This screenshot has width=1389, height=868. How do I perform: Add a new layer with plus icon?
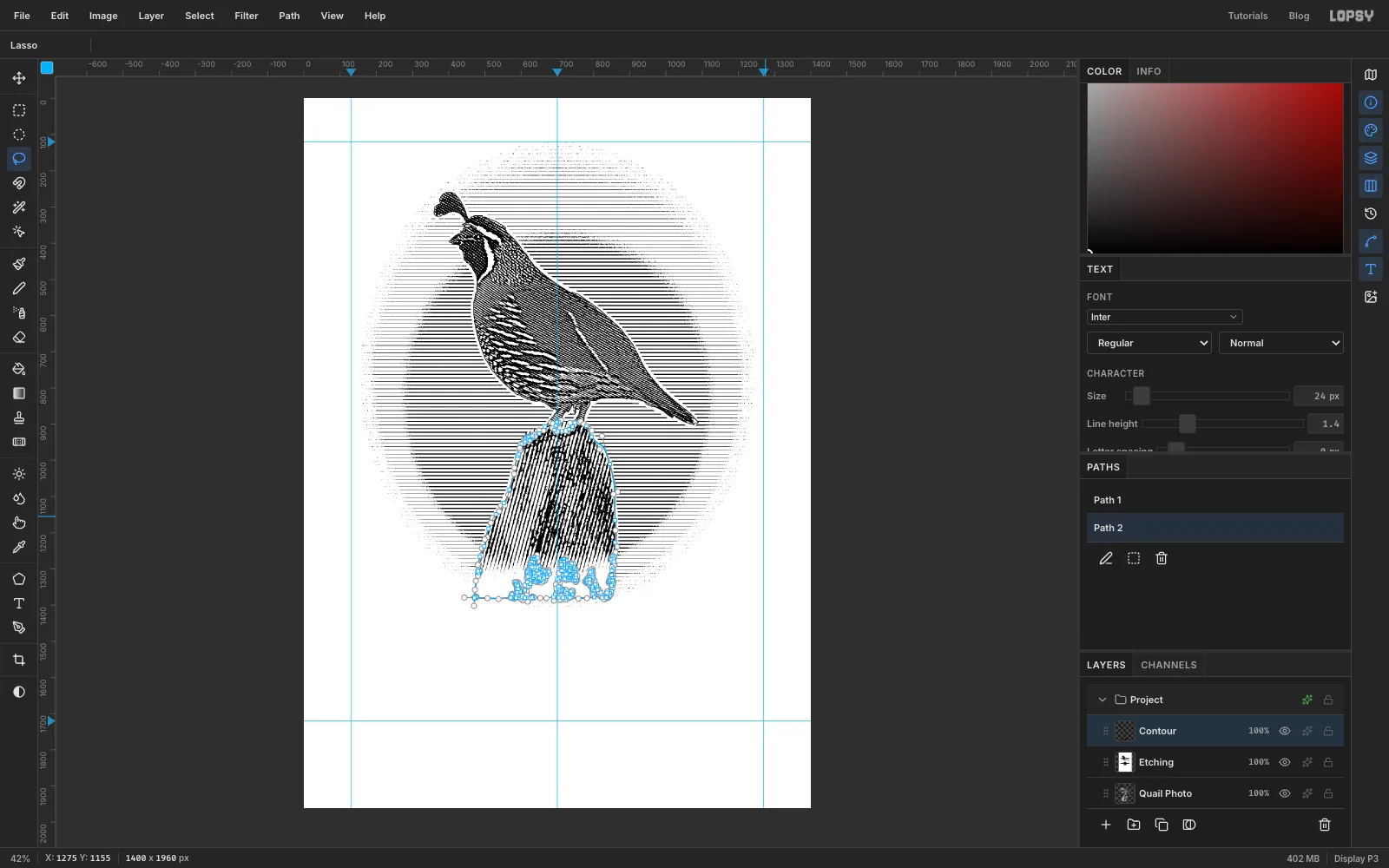(x=1106, y=825)
